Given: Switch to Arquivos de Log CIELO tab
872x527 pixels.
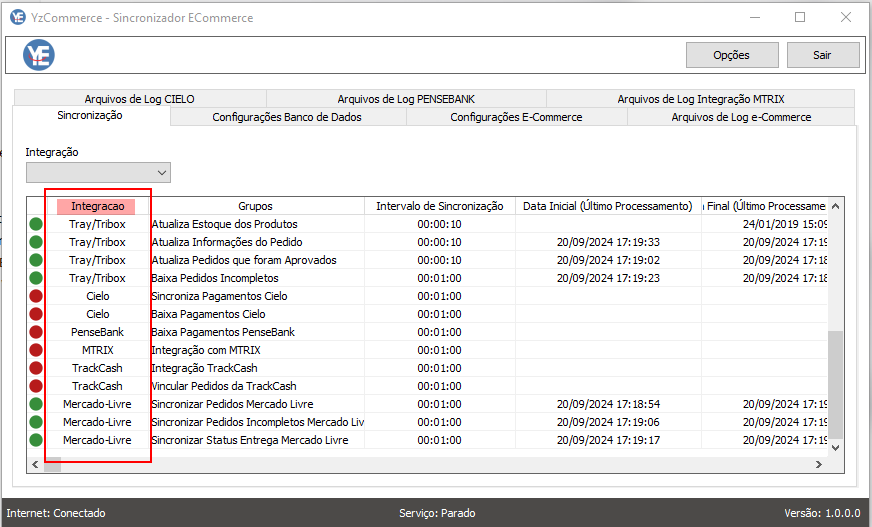Looking at the screenshot, I should (x=140, y=99).
